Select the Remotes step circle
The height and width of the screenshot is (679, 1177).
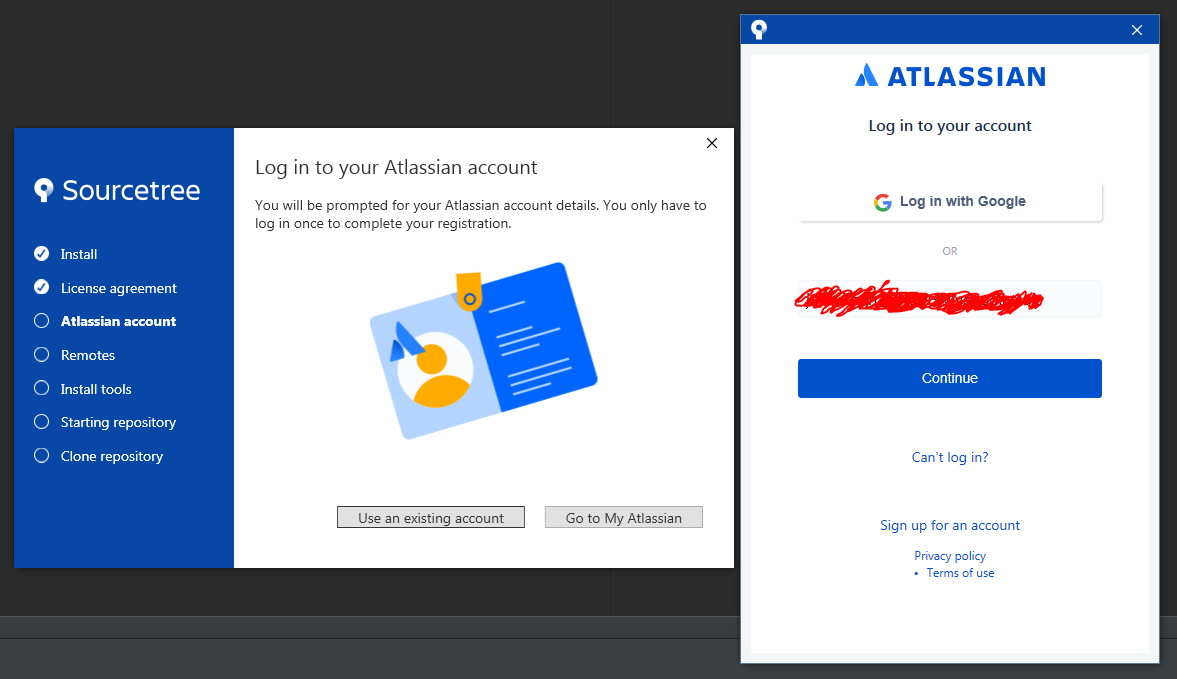click(41, 354)
